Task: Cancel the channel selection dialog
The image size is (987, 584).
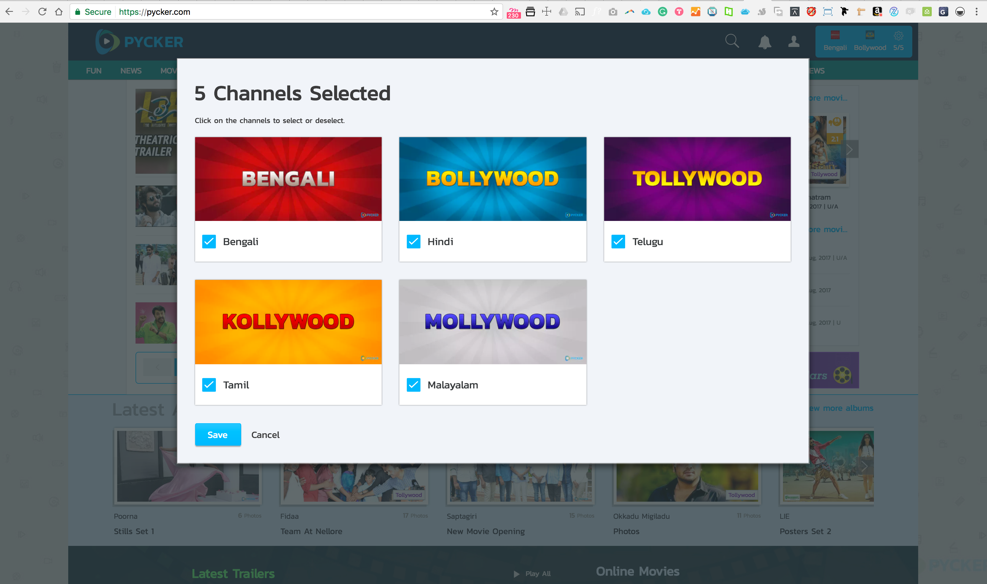Action: (x=265, y=435)
